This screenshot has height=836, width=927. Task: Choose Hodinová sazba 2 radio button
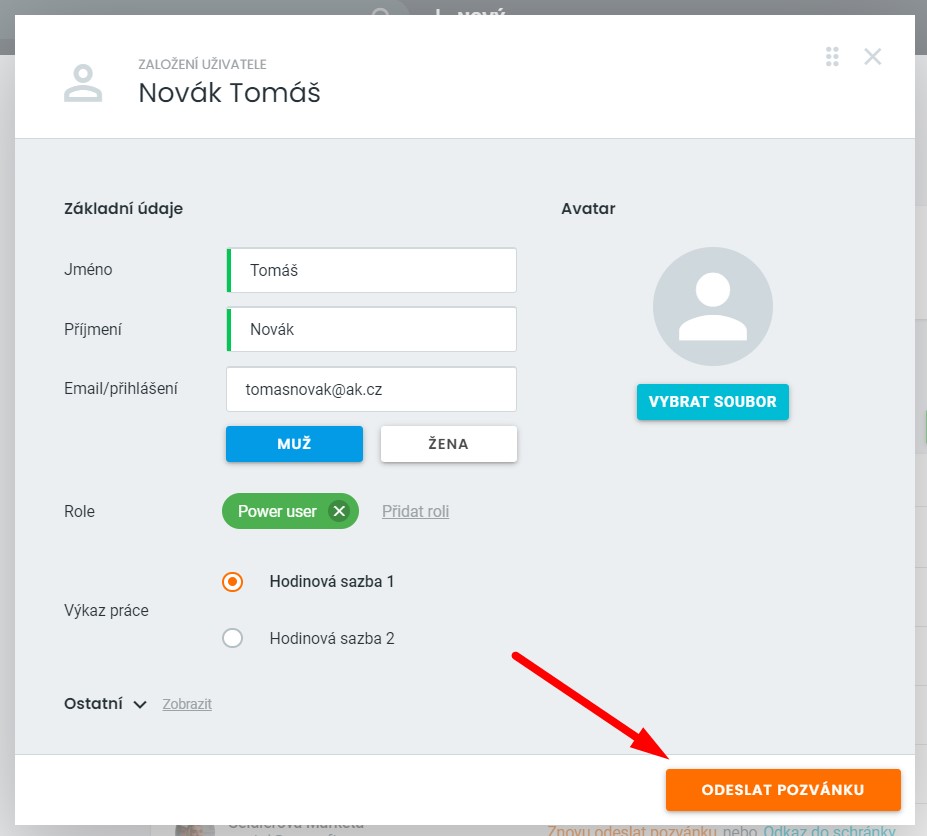click(233, 638)
